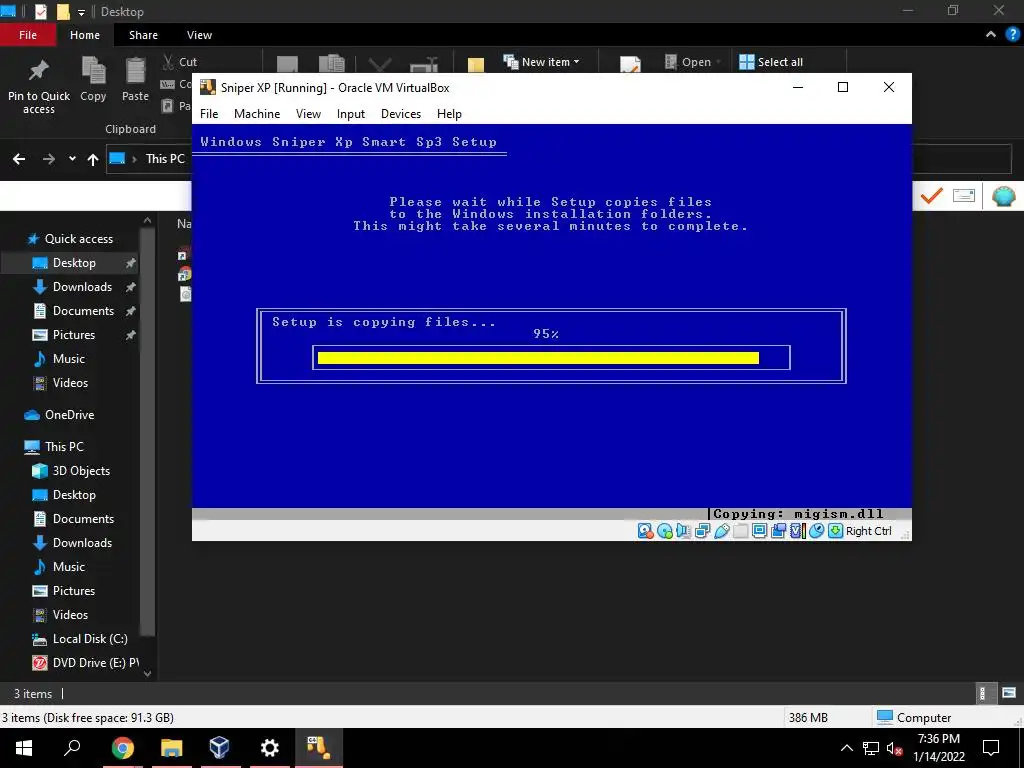
Task: Open the USB devices indicator in VirtualBox
Action: [x=722, y=531]
